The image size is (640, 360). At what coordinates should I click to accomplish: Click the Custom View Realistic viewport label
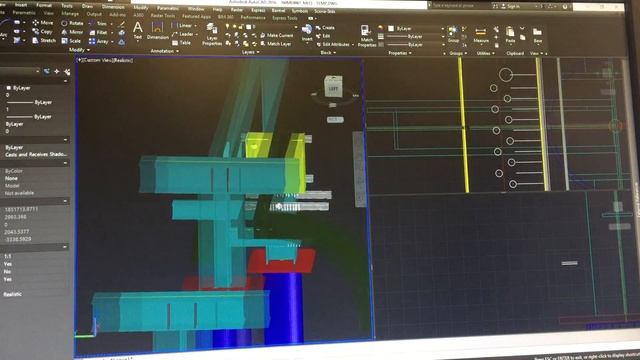pyautogui.click(x=105, y=60)
